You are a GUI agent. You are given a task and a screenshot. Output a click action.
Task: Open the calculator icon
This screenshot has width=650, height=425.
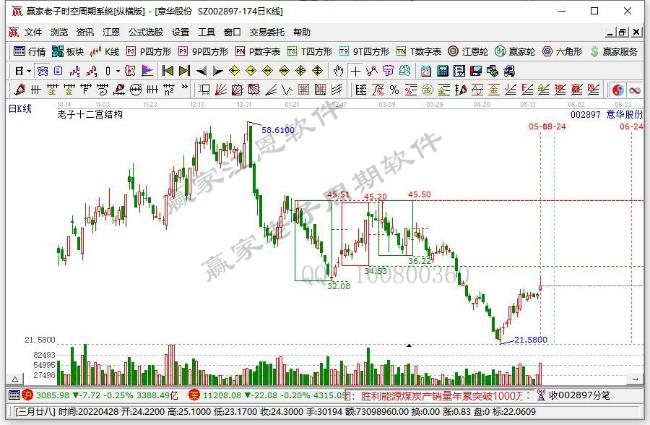(x=443, y=71)
